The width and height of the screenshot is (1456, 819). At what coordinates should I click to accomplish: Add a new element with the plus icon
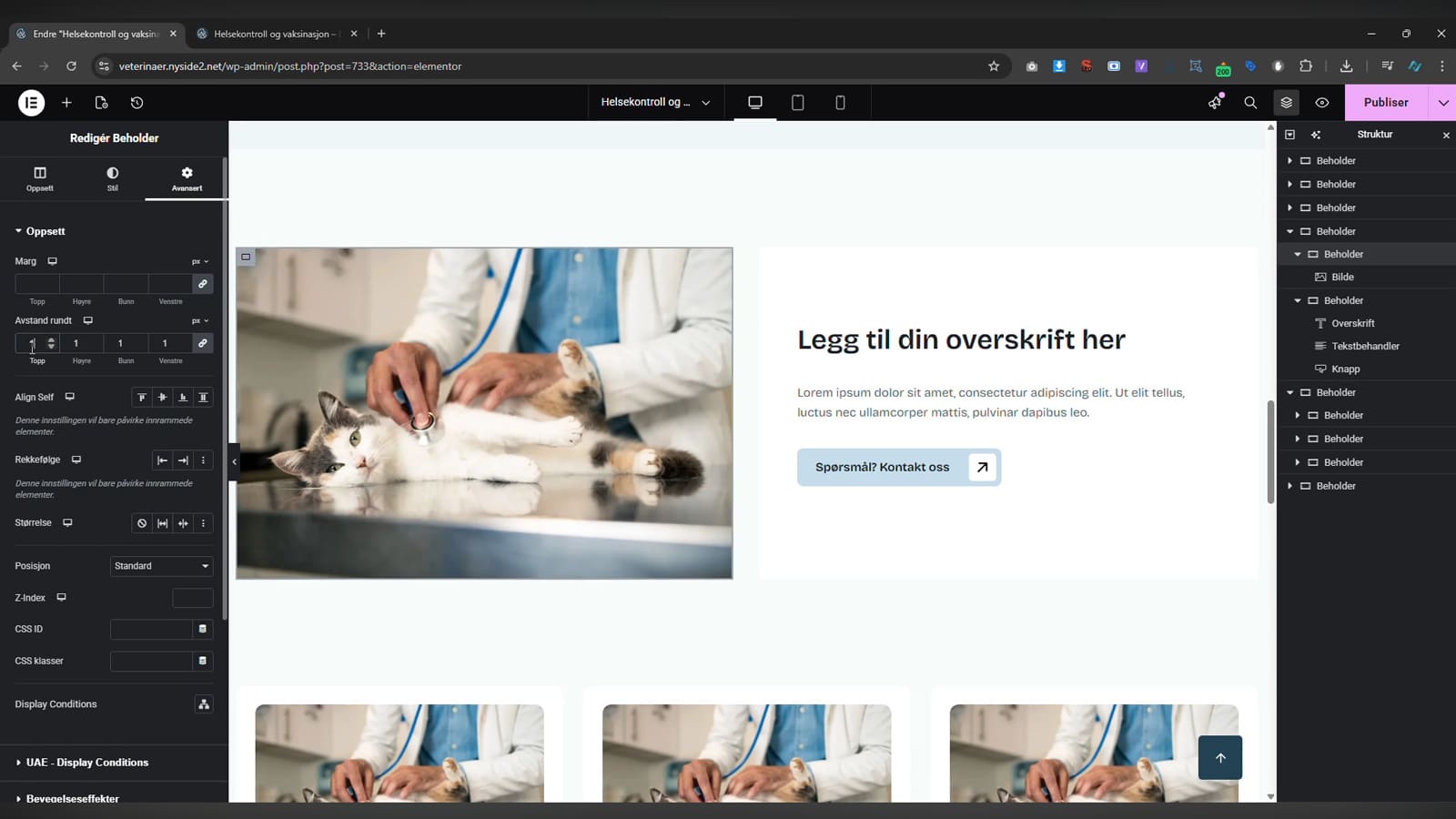(66, 103)
